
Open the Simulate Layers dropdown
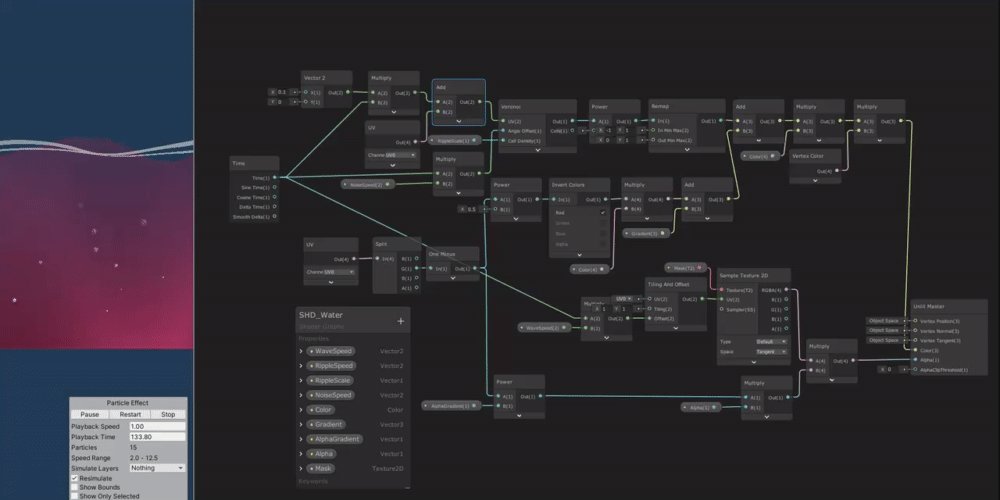[x=157, y=467]
